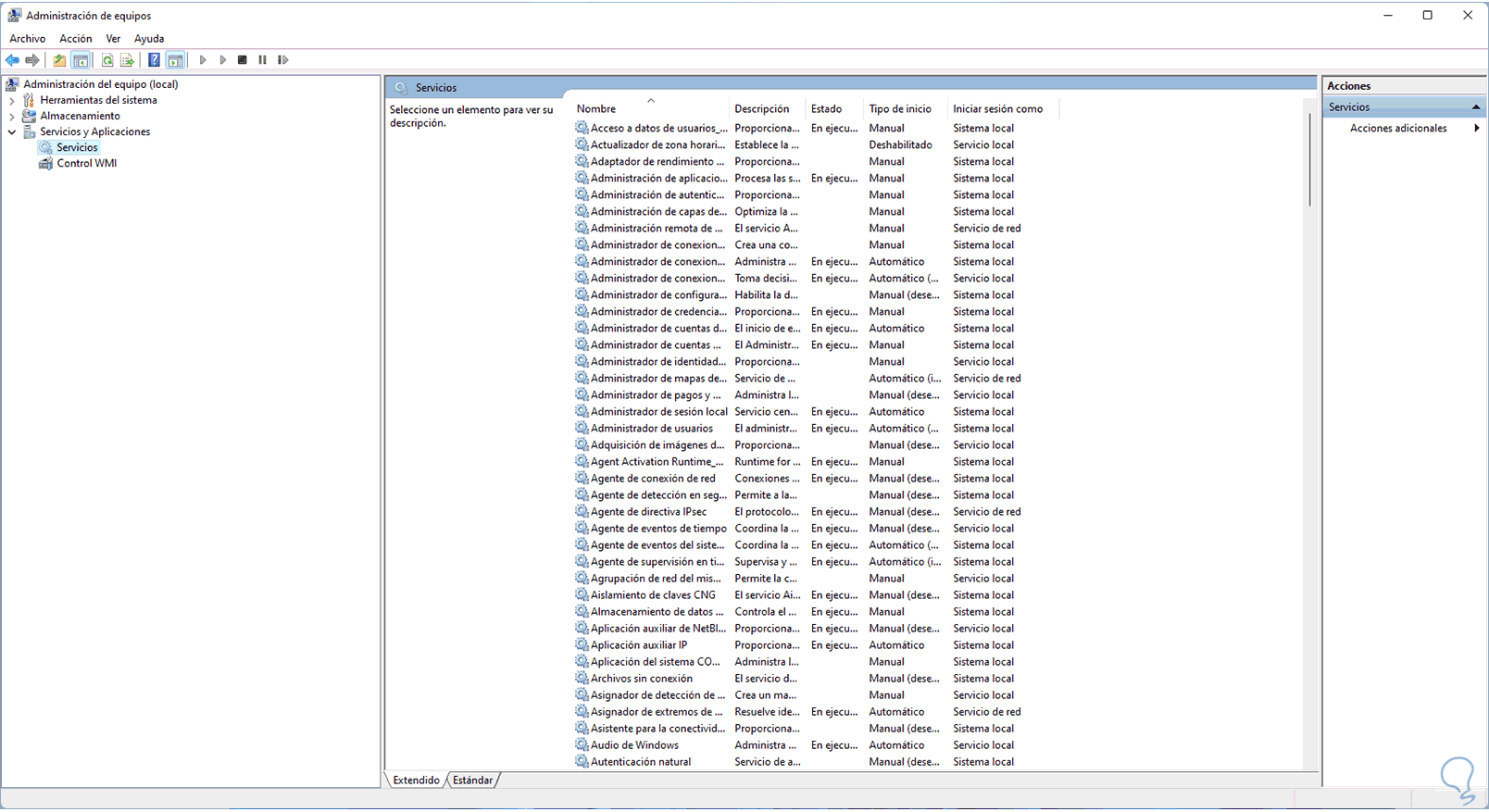Select Control WMI in the tree
Image resolution: width=1489 pixels, height=812 pixels.
(86, 163)
